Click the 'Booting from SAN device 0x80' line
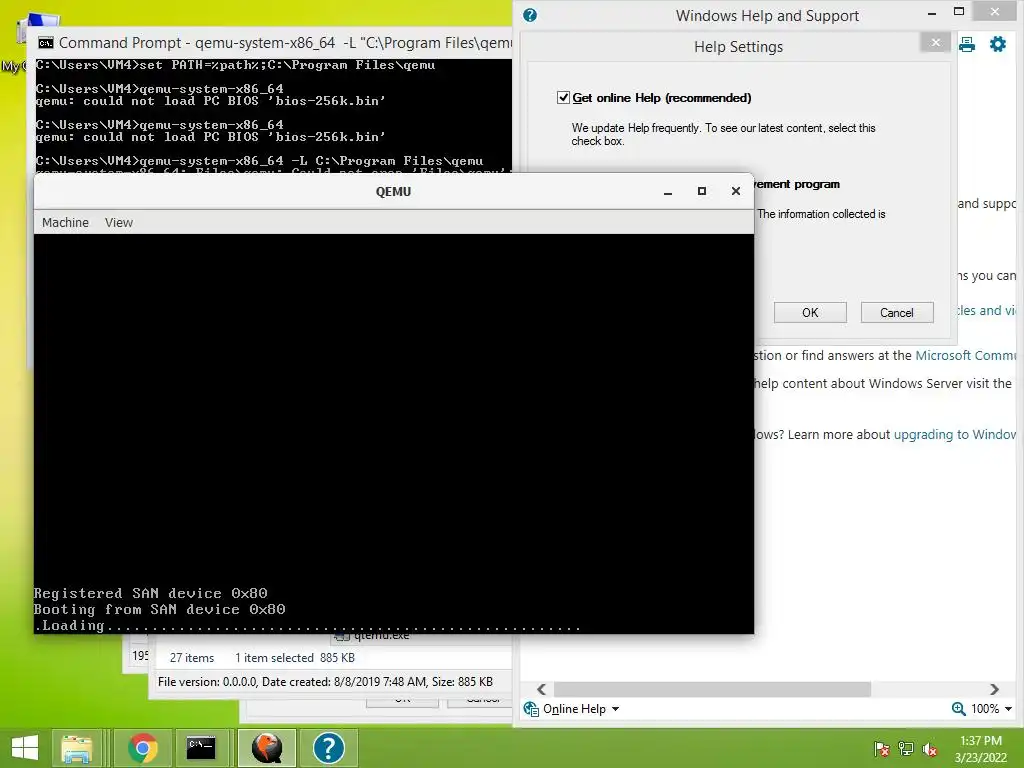Viewport: 1024px width, 768px height. pyautogui.click(x=159, y=609)
